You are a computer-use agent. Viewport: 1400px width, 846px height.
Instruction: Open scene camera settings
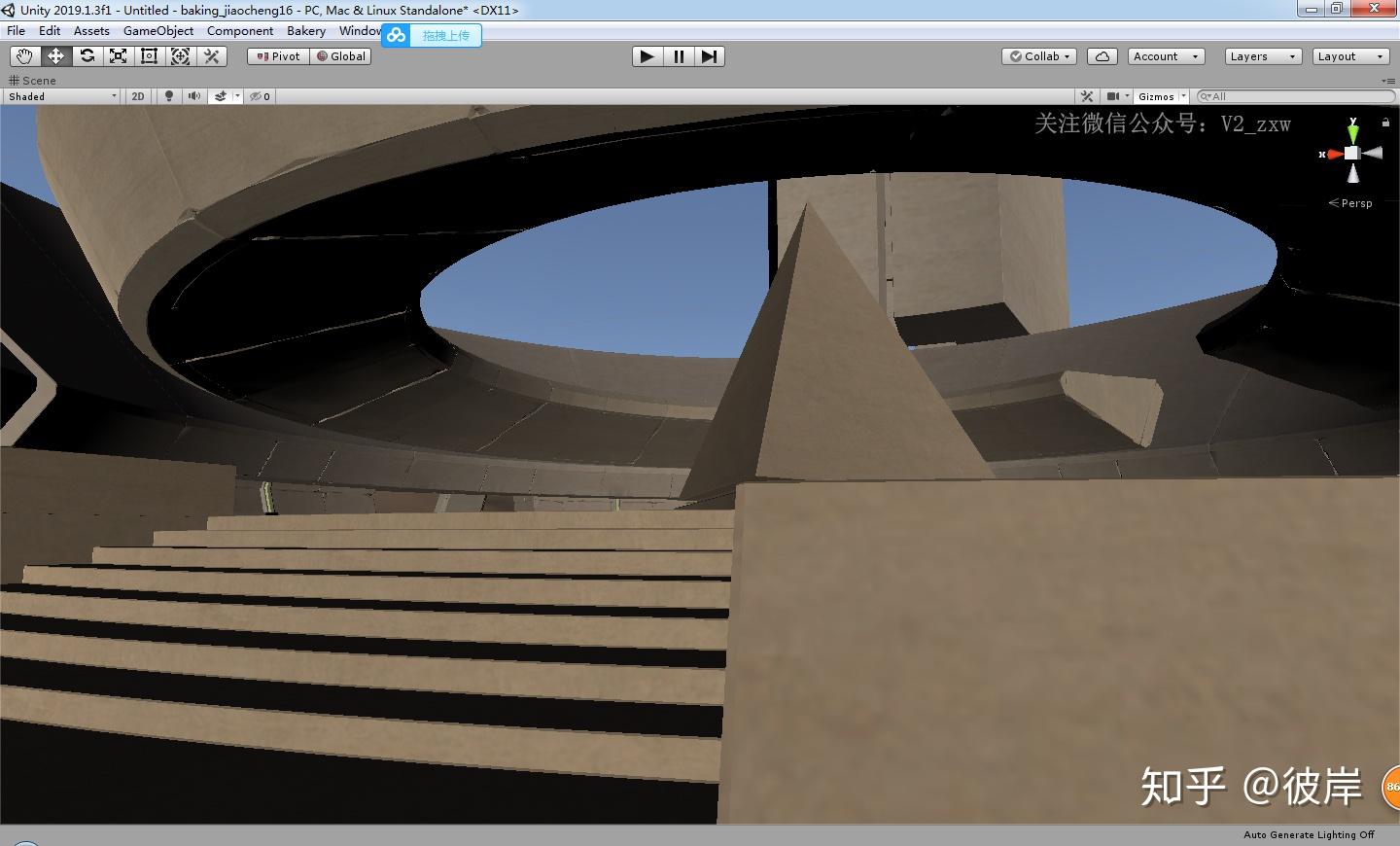pos(1118,96)
